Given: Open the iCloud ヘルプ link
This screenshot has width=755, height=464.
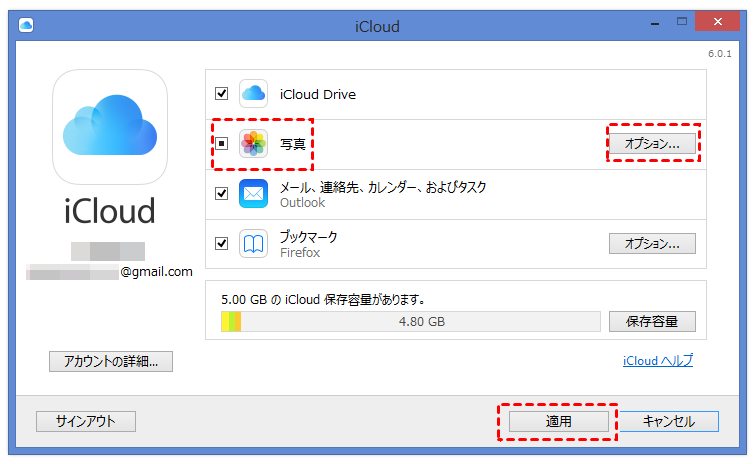Looking at the screenshot, I should 657,361.
